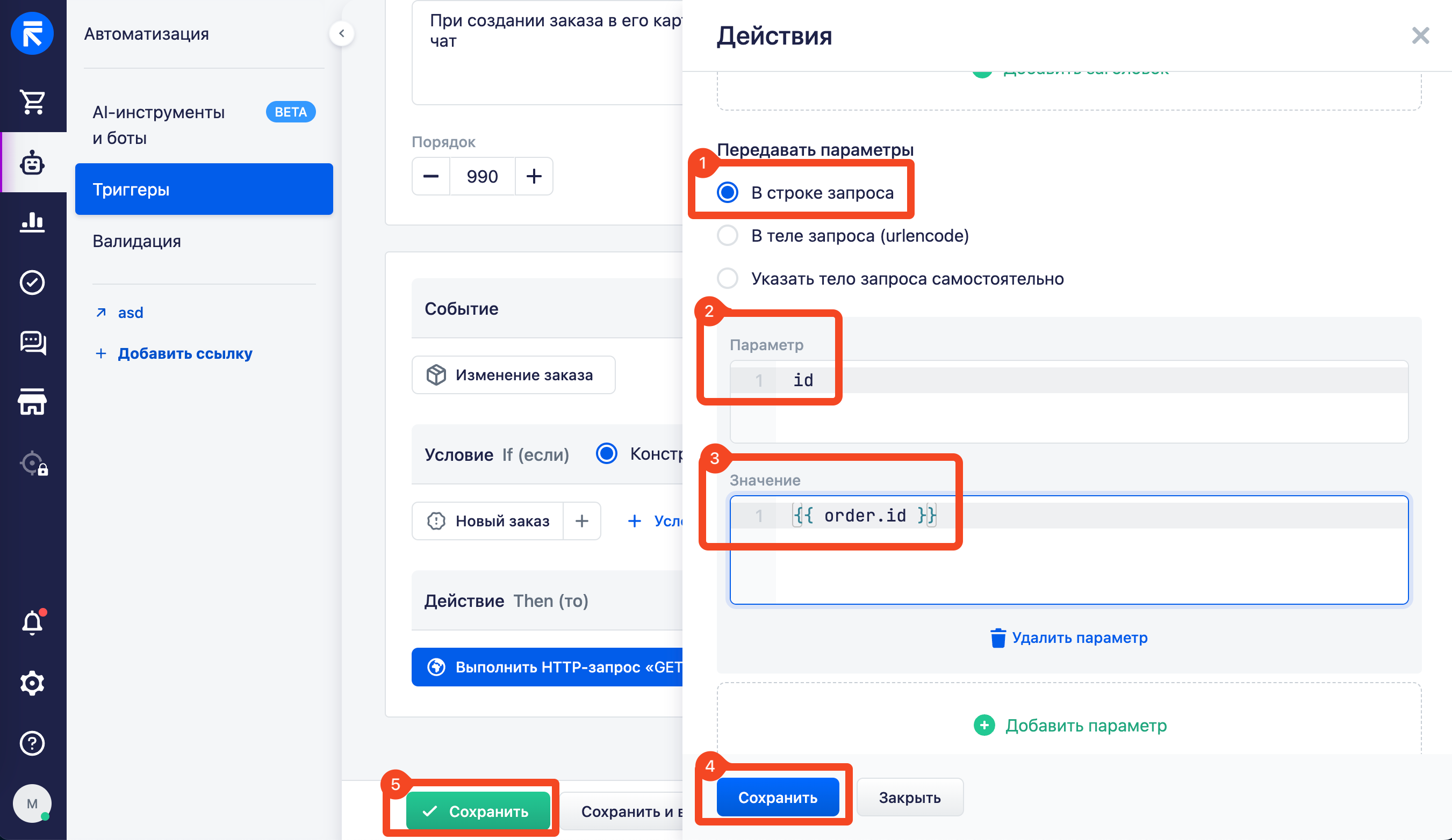The image size is (1452, 840).
Task: Click the blue Сохранить button in dialog
Action: point(777,798)
